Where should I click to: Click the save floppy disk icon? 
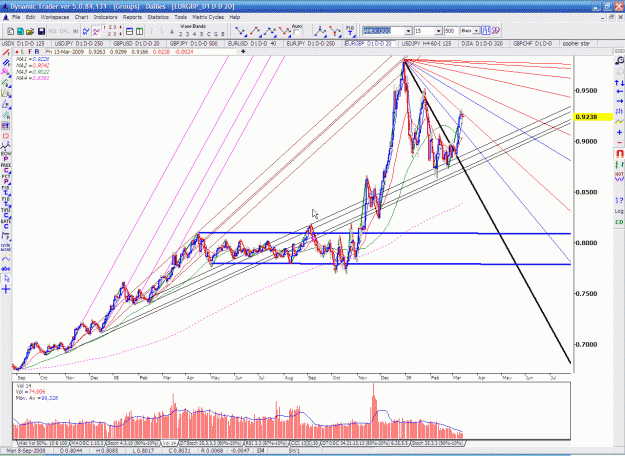(41, 31)
